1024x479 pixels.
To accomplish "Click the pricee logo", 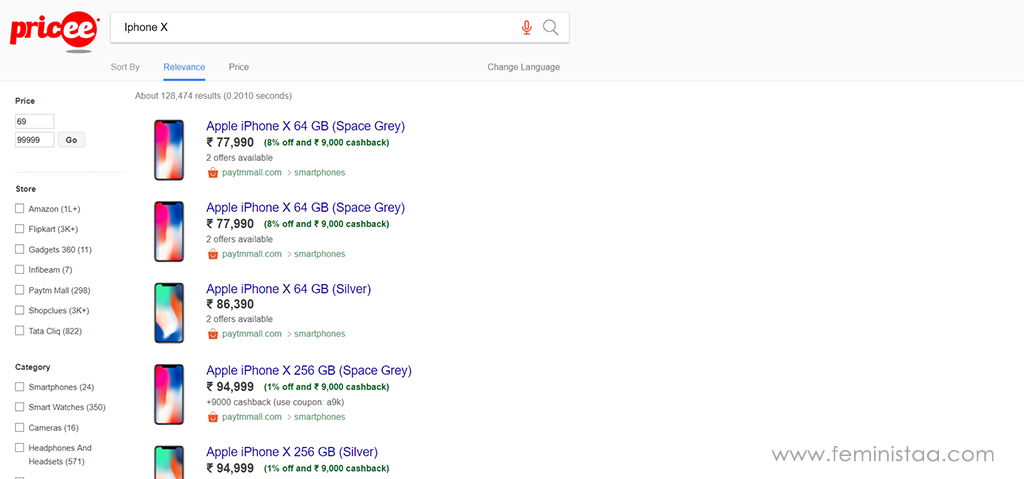I will [55, 31].
